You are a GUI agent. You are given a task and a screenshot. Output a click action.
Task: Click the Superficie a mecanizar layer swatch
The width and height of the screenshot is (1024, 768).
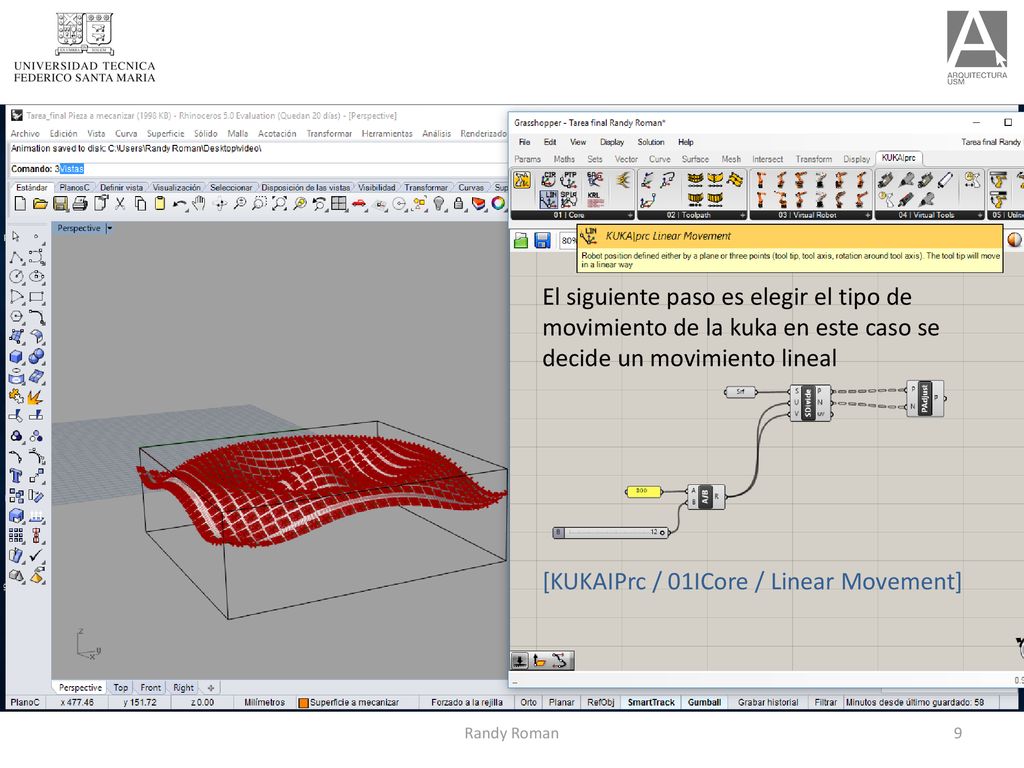tap(303, 703)
